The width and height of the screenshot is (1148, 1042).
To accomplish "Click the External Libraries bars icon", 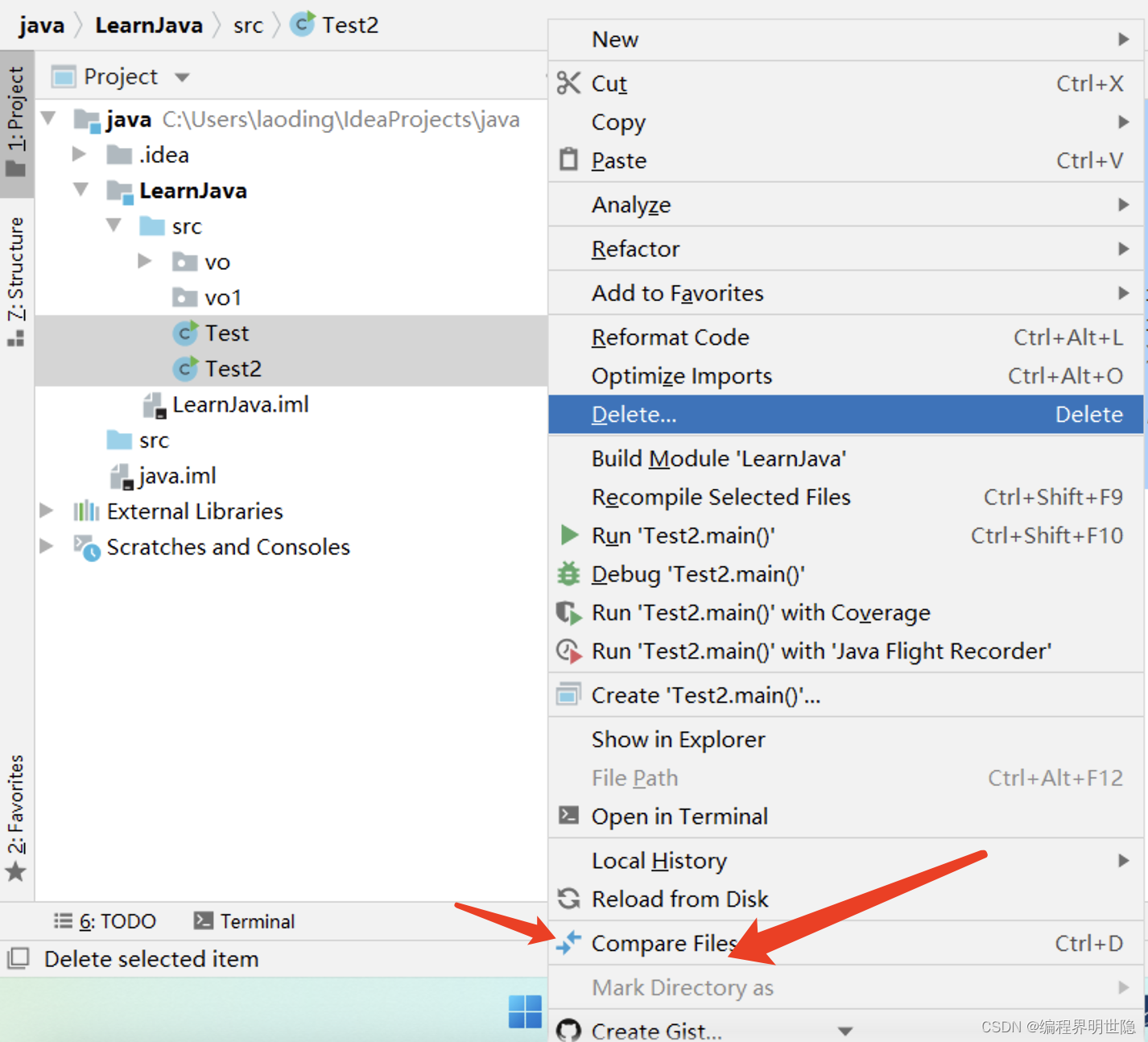I will tap(86, 511).
